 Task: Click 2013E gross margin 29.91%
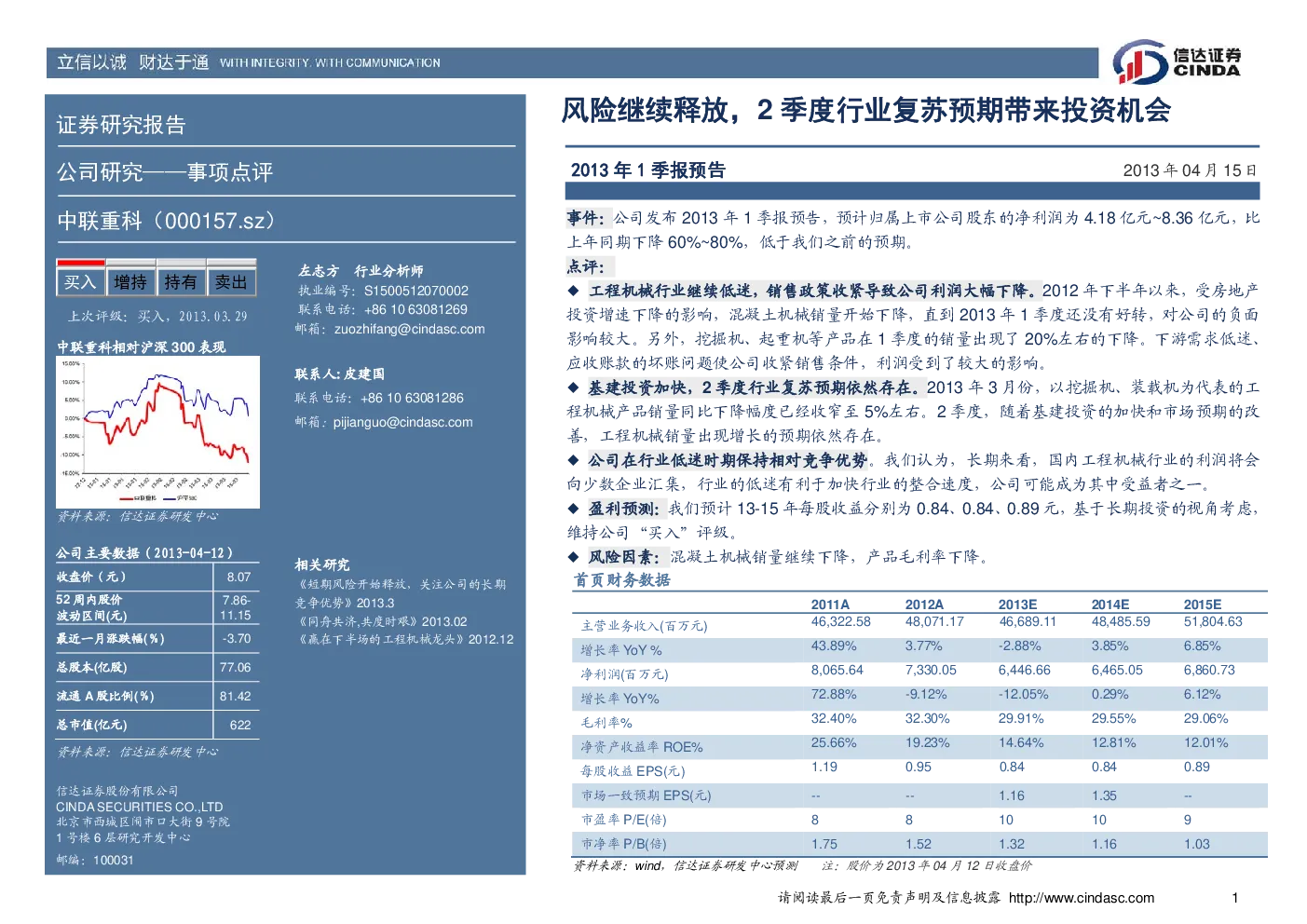pyautogui.click(x=1021, y=718)
